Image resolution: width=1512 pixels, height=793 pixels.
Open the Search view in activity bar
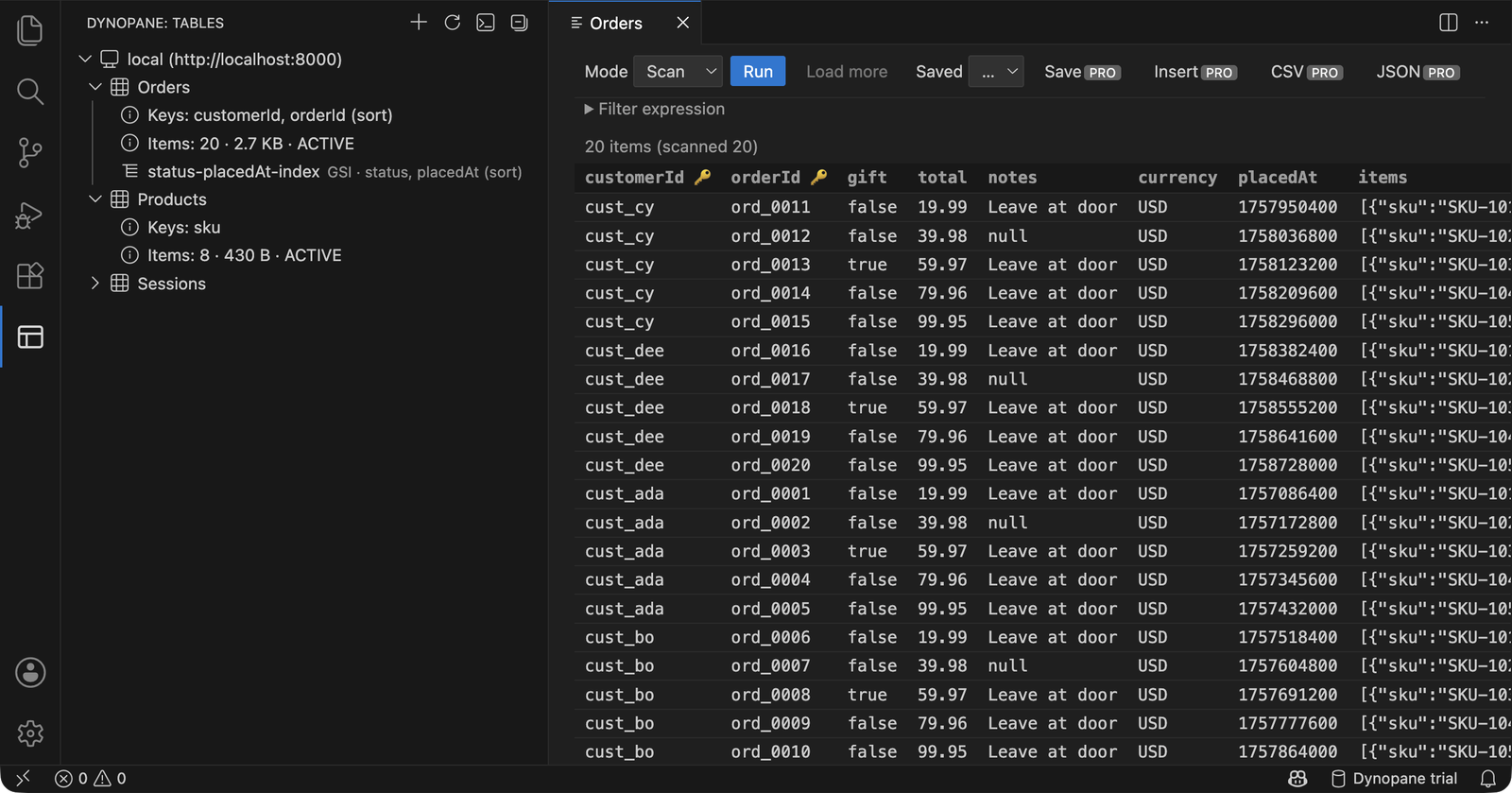(x=30, y=92)
